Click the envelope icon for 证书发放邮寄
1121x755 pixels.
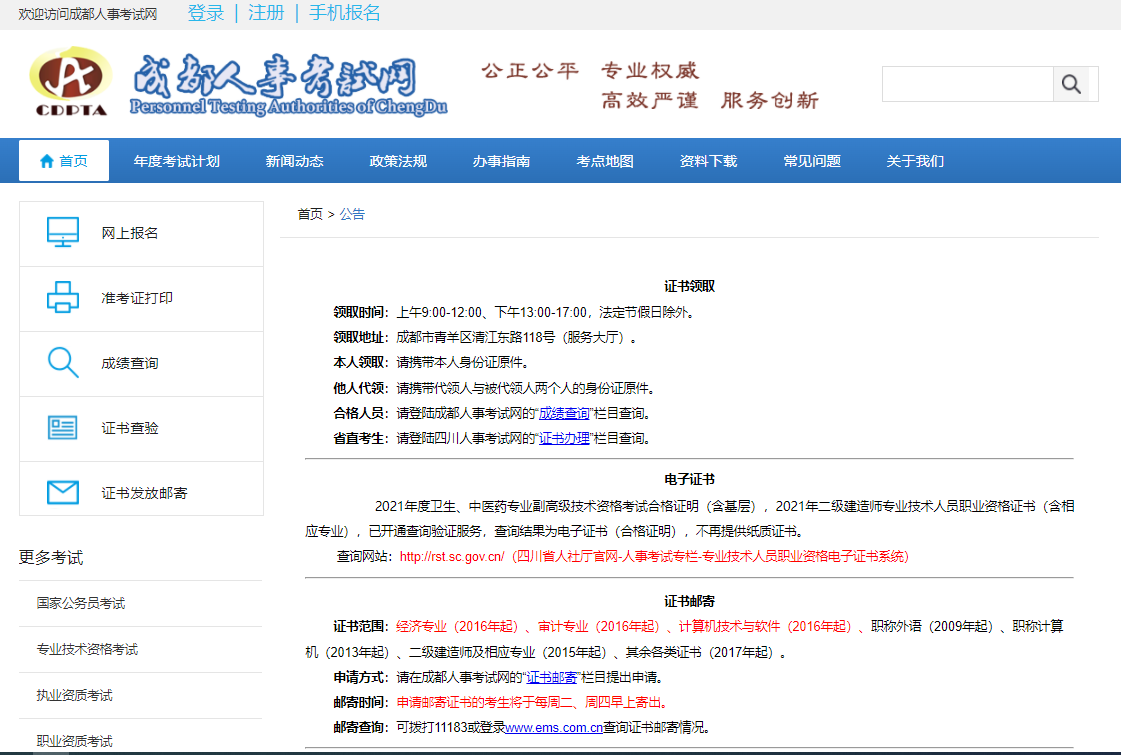pos(63,493)
